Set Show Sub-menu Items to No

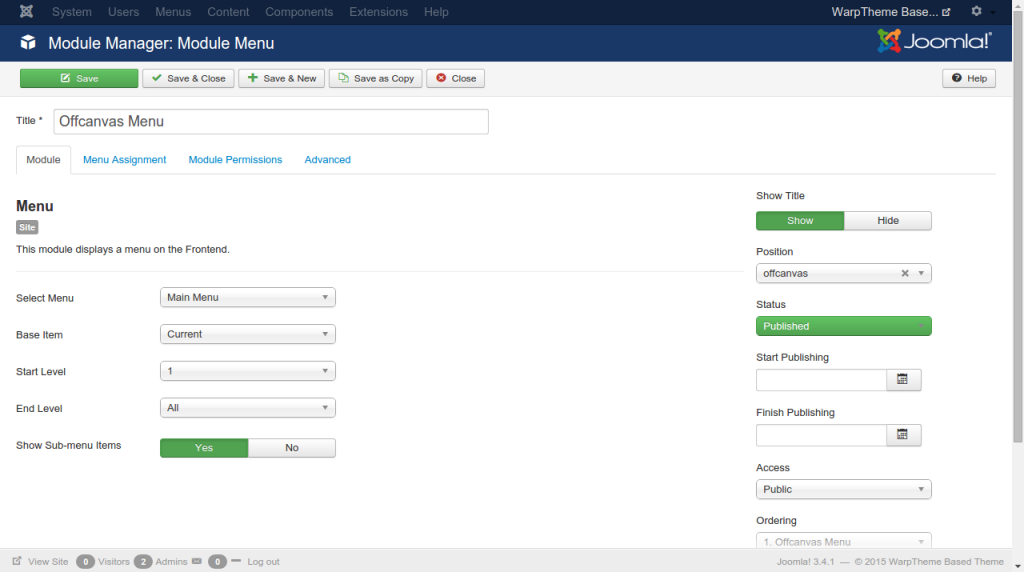tap(291, 448)
